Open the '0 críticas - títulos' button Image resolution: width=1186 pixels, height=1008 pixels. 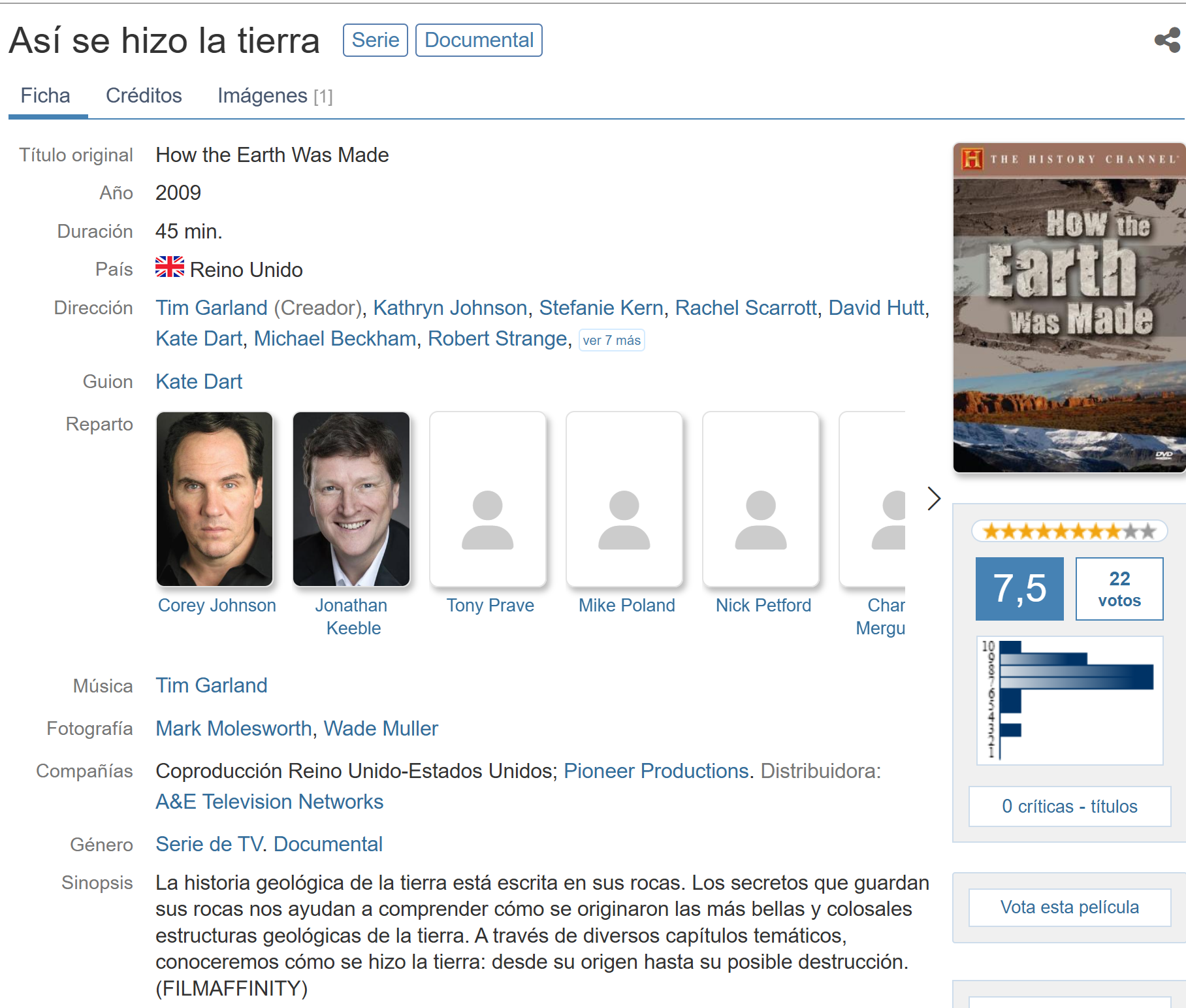(1069, 806)
